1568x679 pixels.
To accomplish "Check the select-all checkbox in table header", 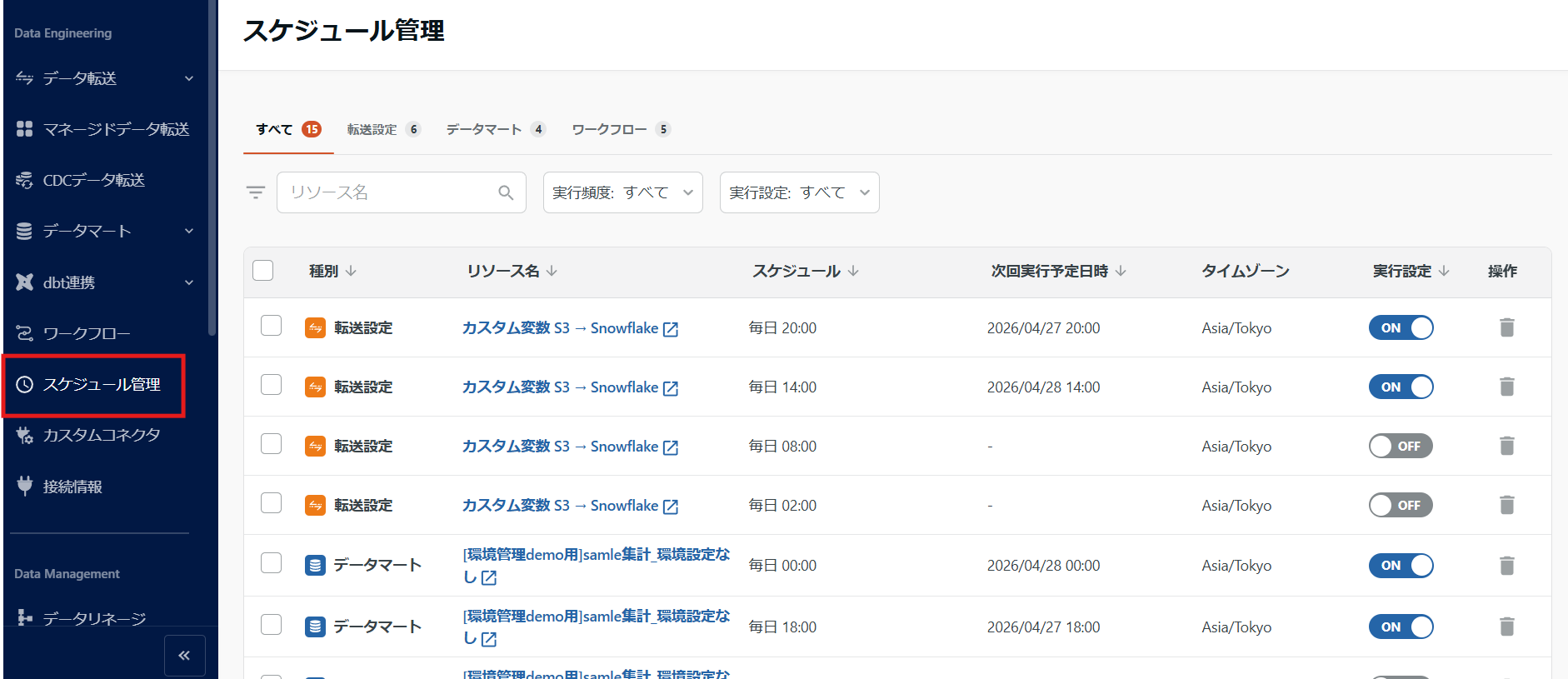I will click(263, 270).
